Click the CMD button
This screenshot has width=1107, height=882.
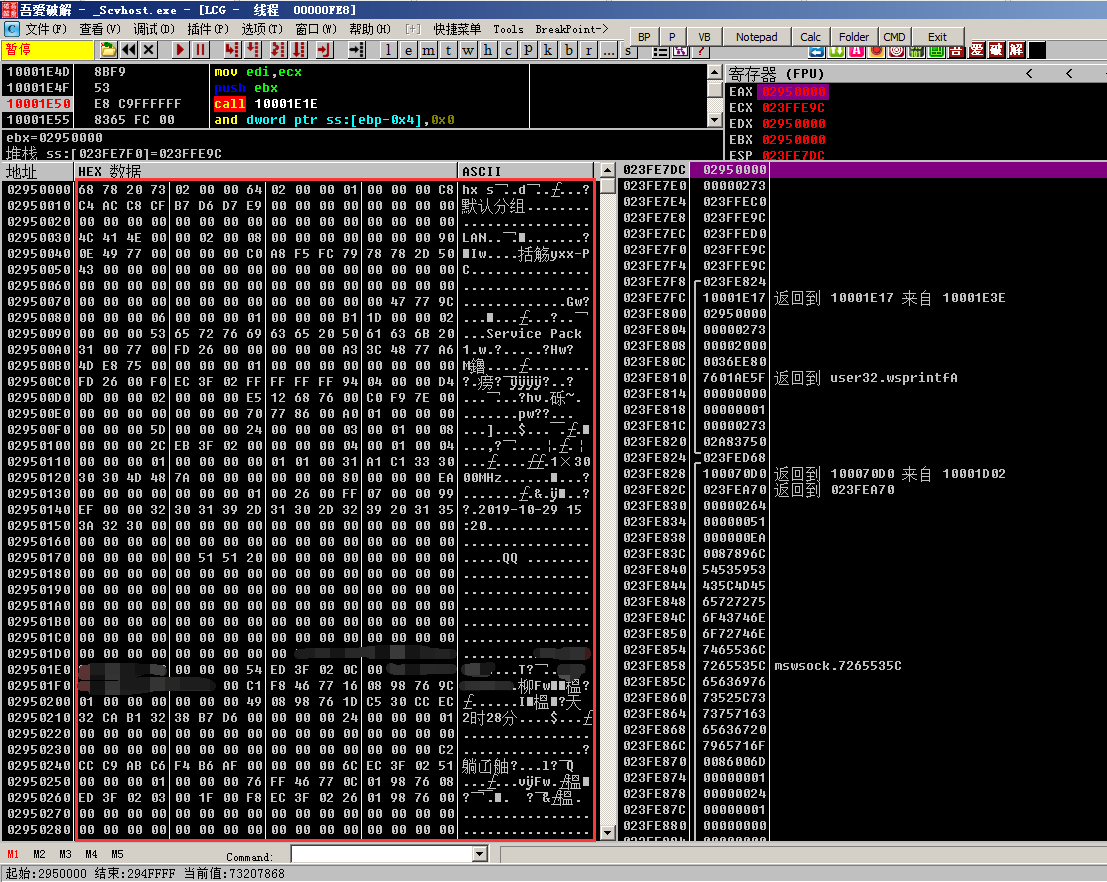point(894,37)
